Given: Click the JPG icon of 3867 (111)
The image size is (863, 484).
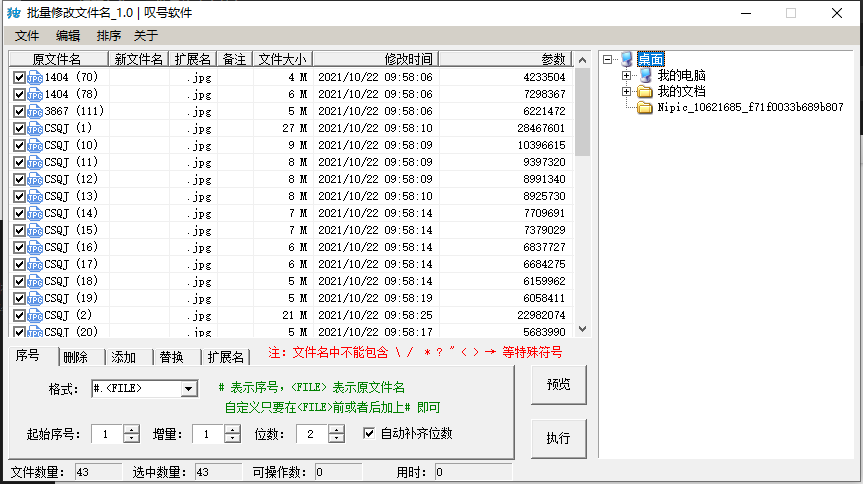Looking at the screenshot, I should point(35,112).
